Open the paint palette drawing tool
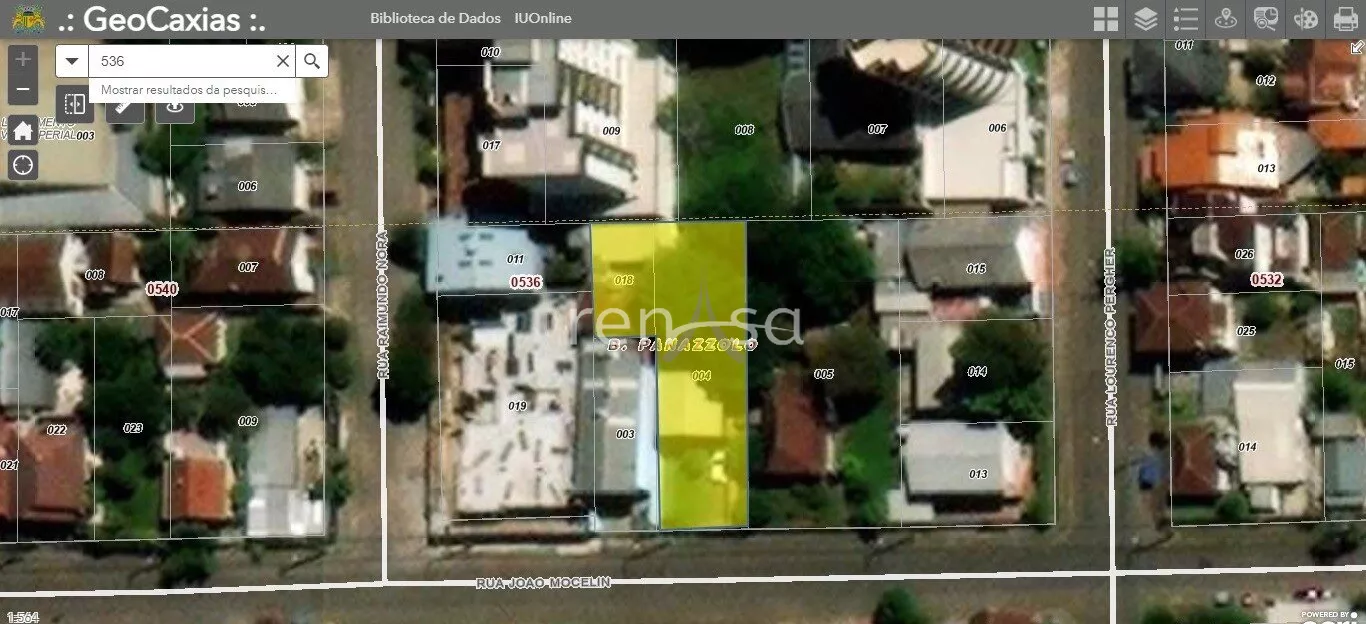The height and width of the screenshot is (624, 1366). (1305, 19)
